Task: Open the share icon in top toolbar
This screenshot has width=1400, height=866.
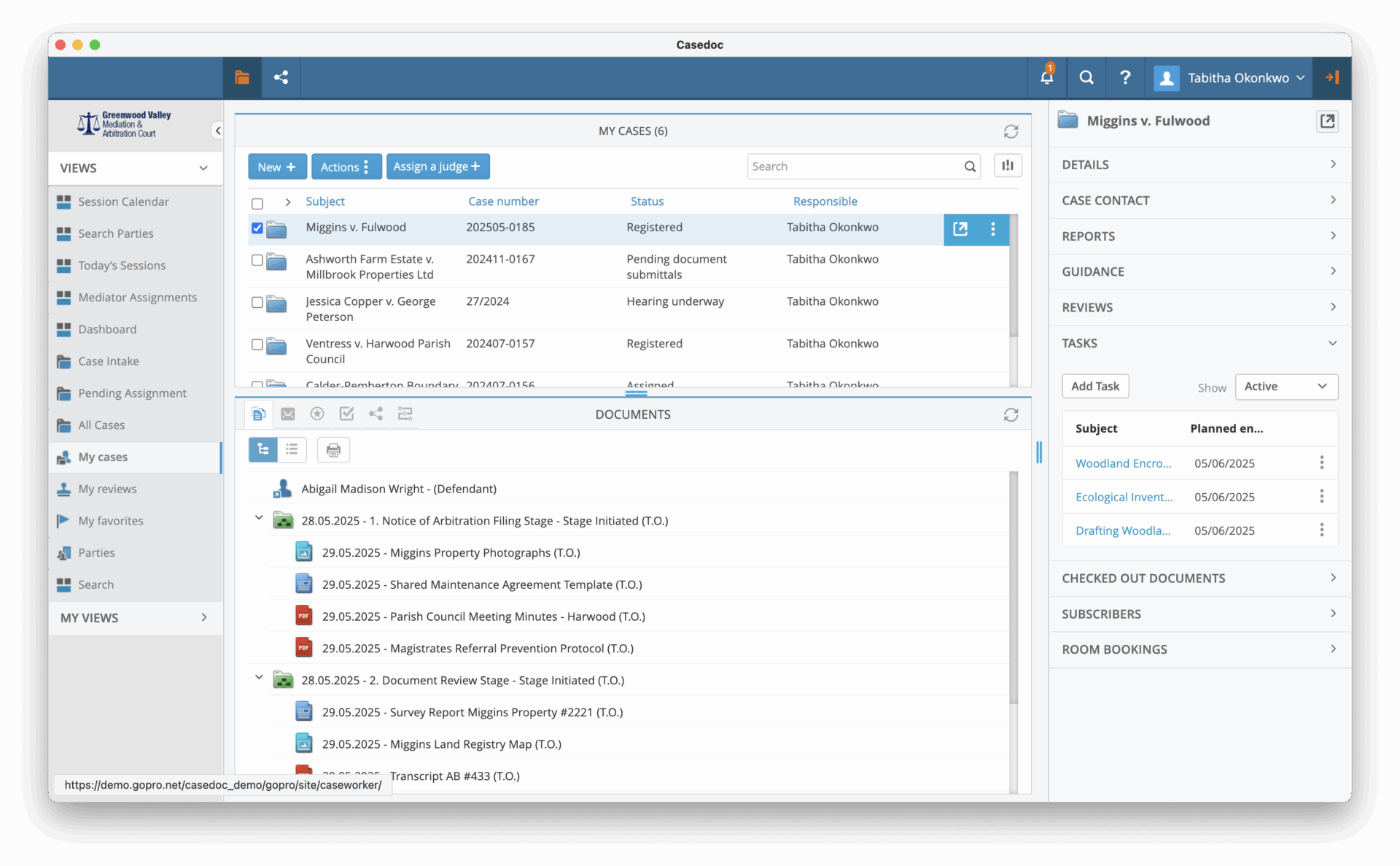Action: [281, 77]
